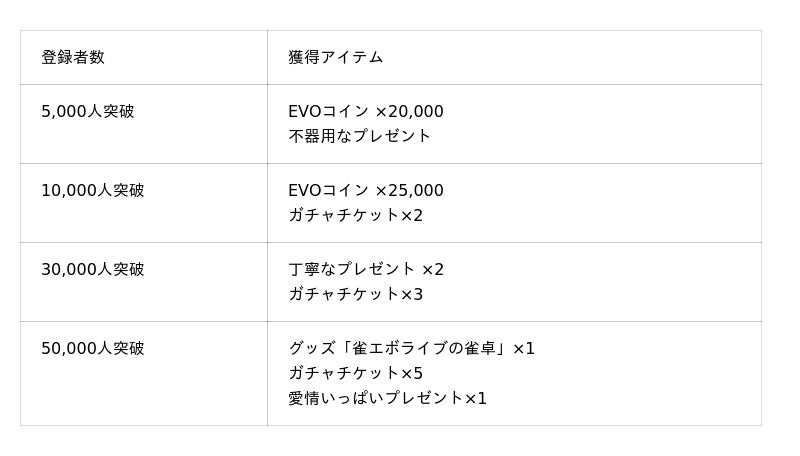Click the 50,000人突破 milestone cell

click(93, 349)
